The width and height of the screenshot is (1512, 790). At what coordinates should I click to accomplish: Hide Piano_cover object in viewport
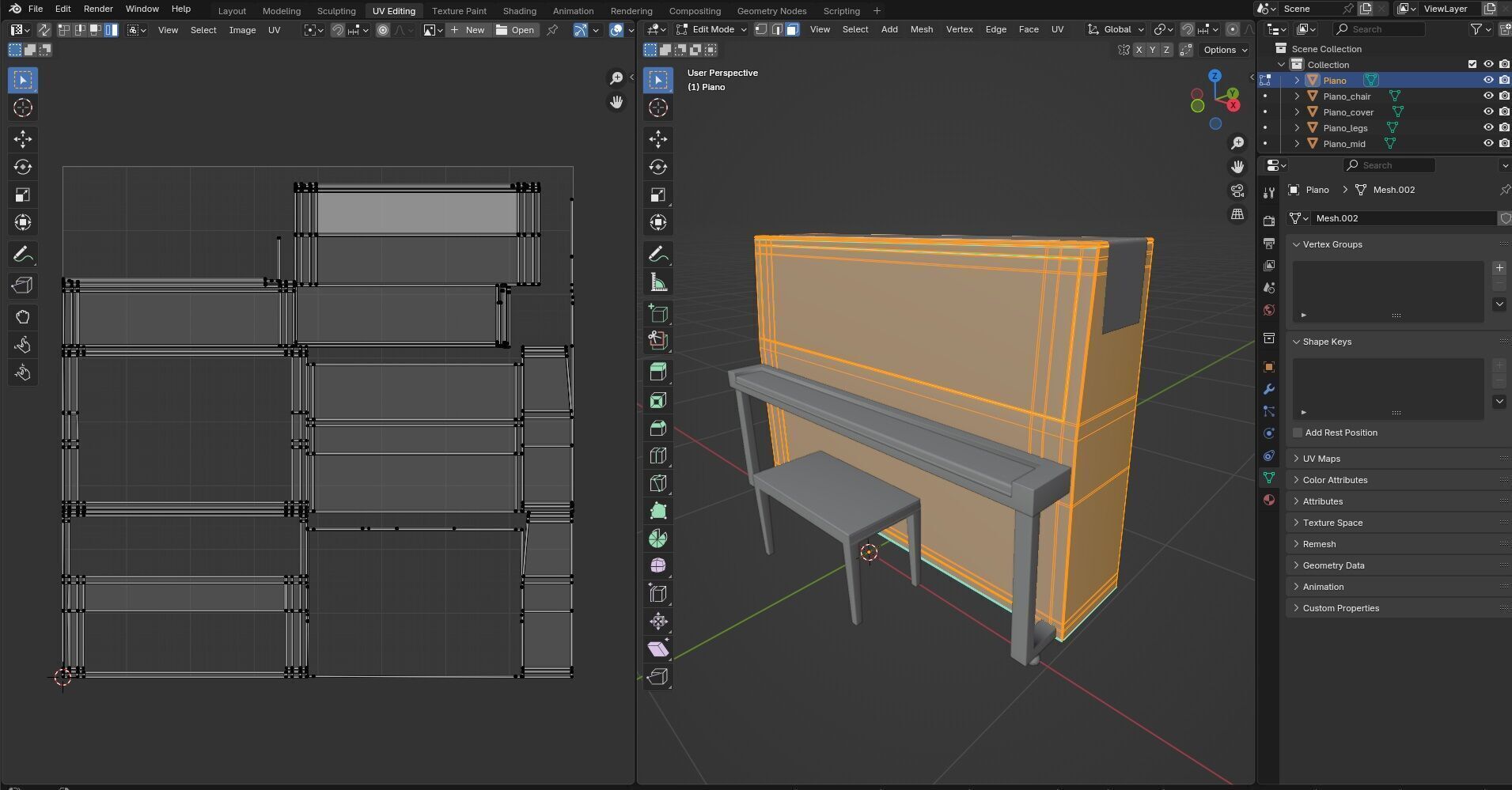click(1487, 112)
